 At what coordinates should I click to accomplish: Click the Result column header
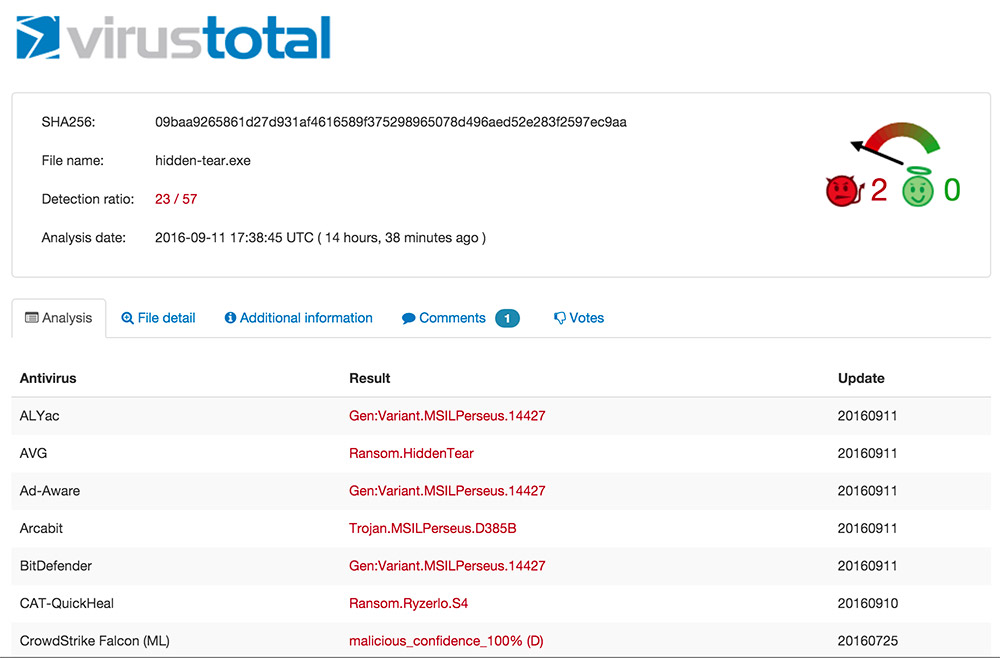tap(370, 378)
